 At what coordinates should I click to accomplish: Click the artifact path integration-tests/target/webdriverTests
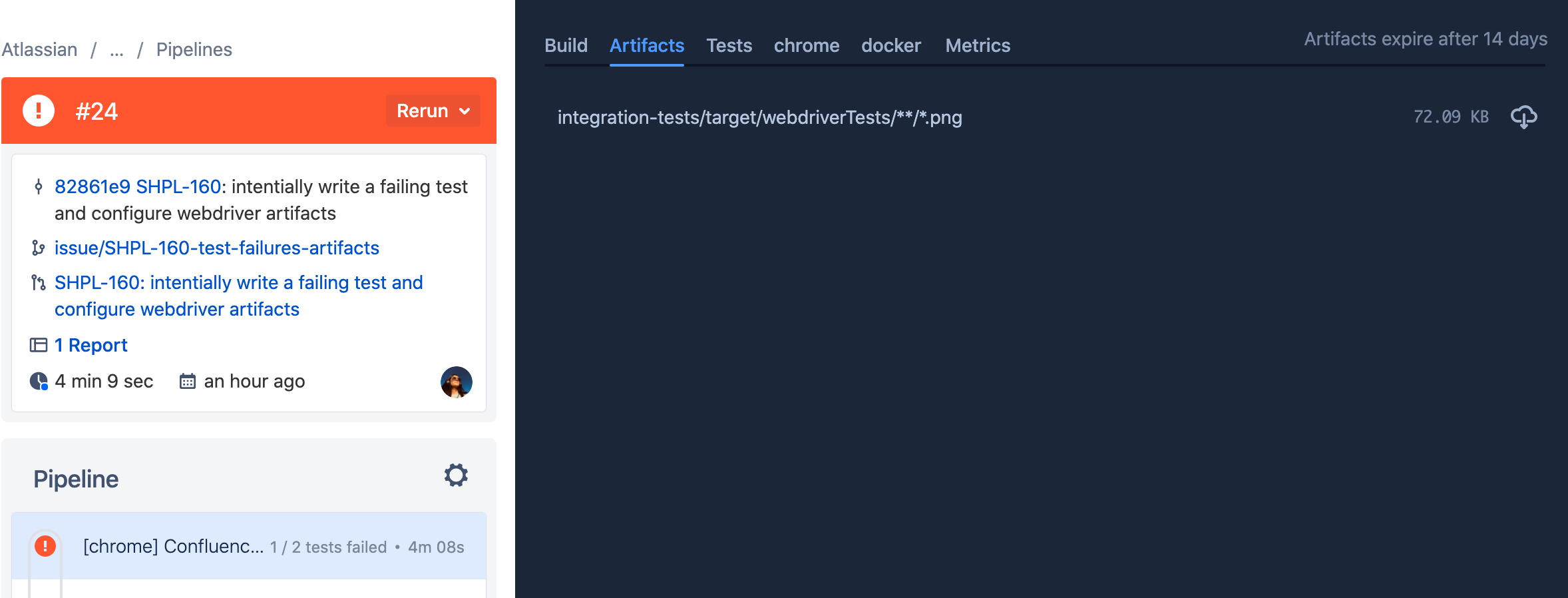tap(760, 117)
